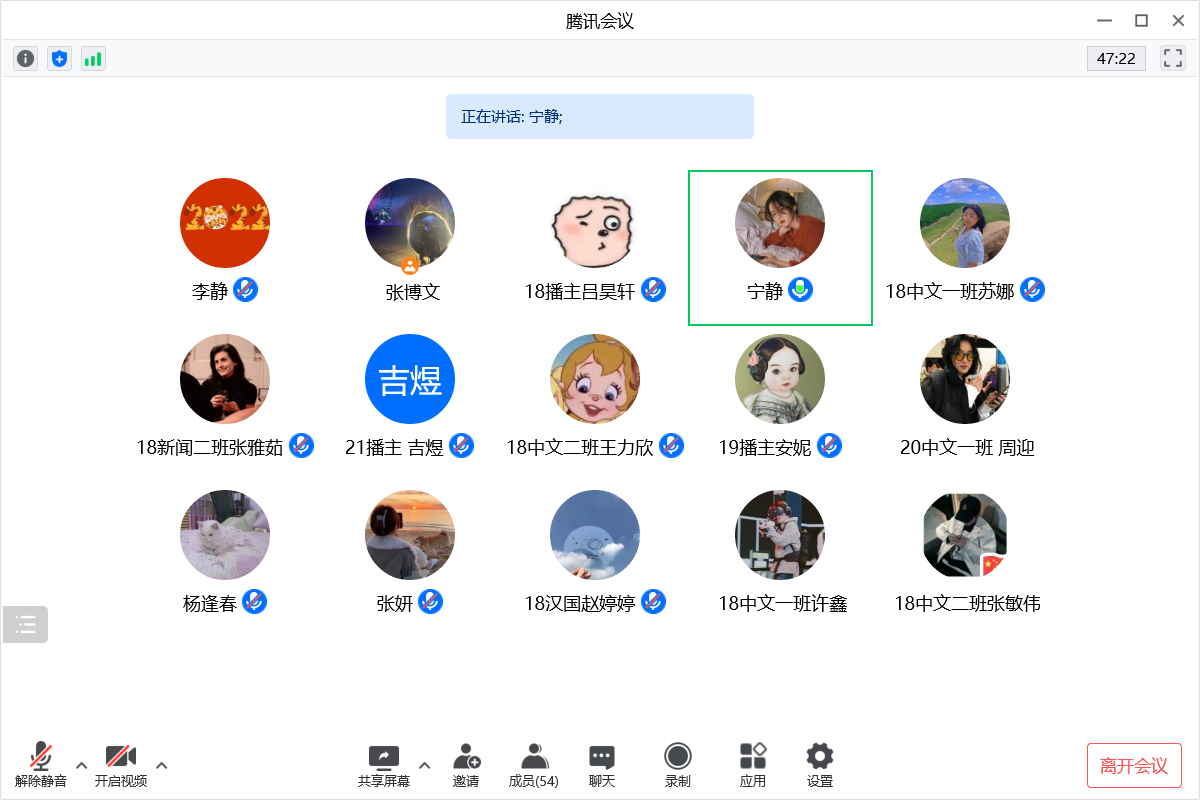Open Members (成员) list

[x=533, y=765]
